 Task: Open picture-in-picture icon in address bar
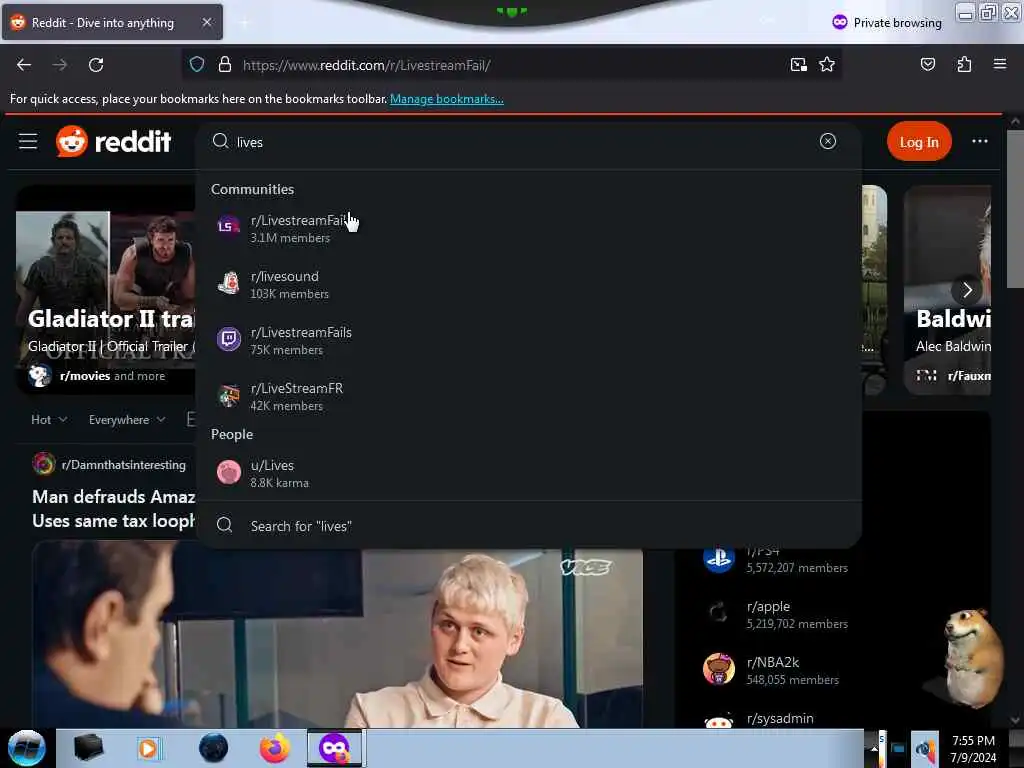coord(798,65)
